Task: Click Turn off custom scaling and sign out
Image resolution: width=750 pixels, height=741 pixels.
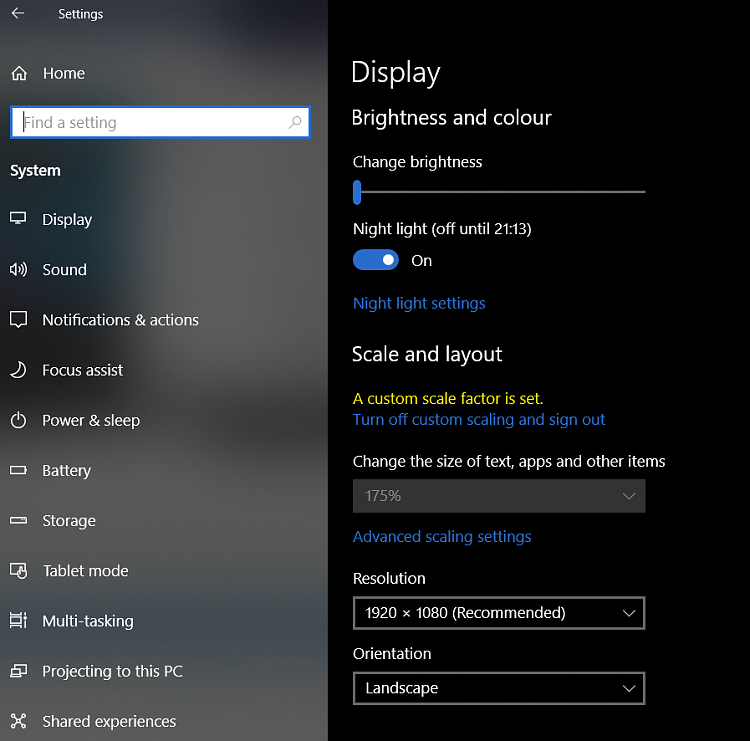Action: pos(479,420)
